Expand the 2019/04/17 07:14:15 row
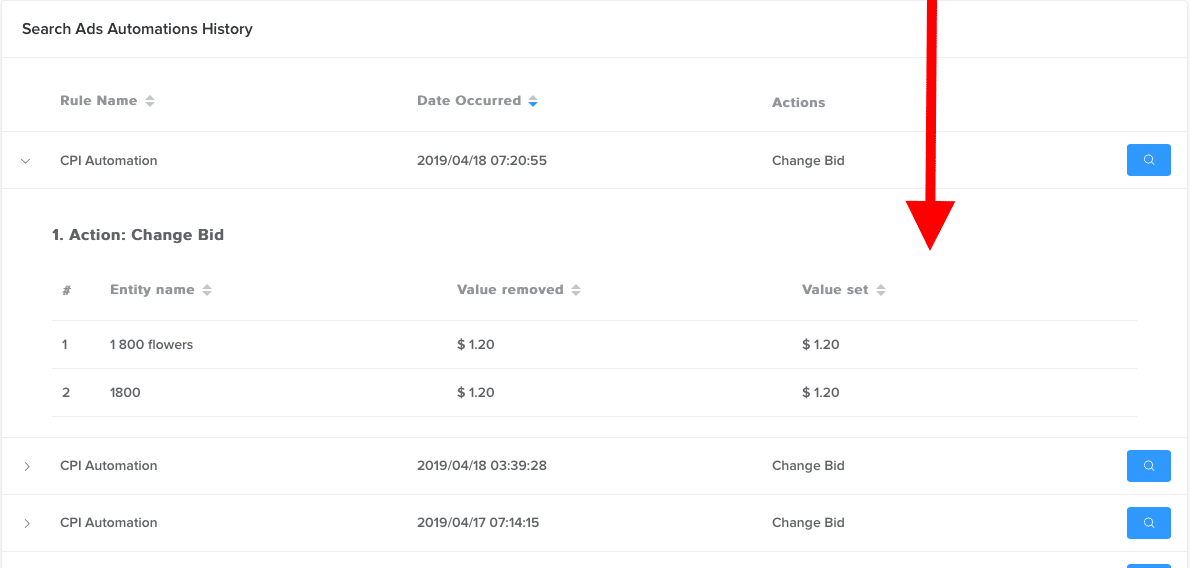 (27, 523)
